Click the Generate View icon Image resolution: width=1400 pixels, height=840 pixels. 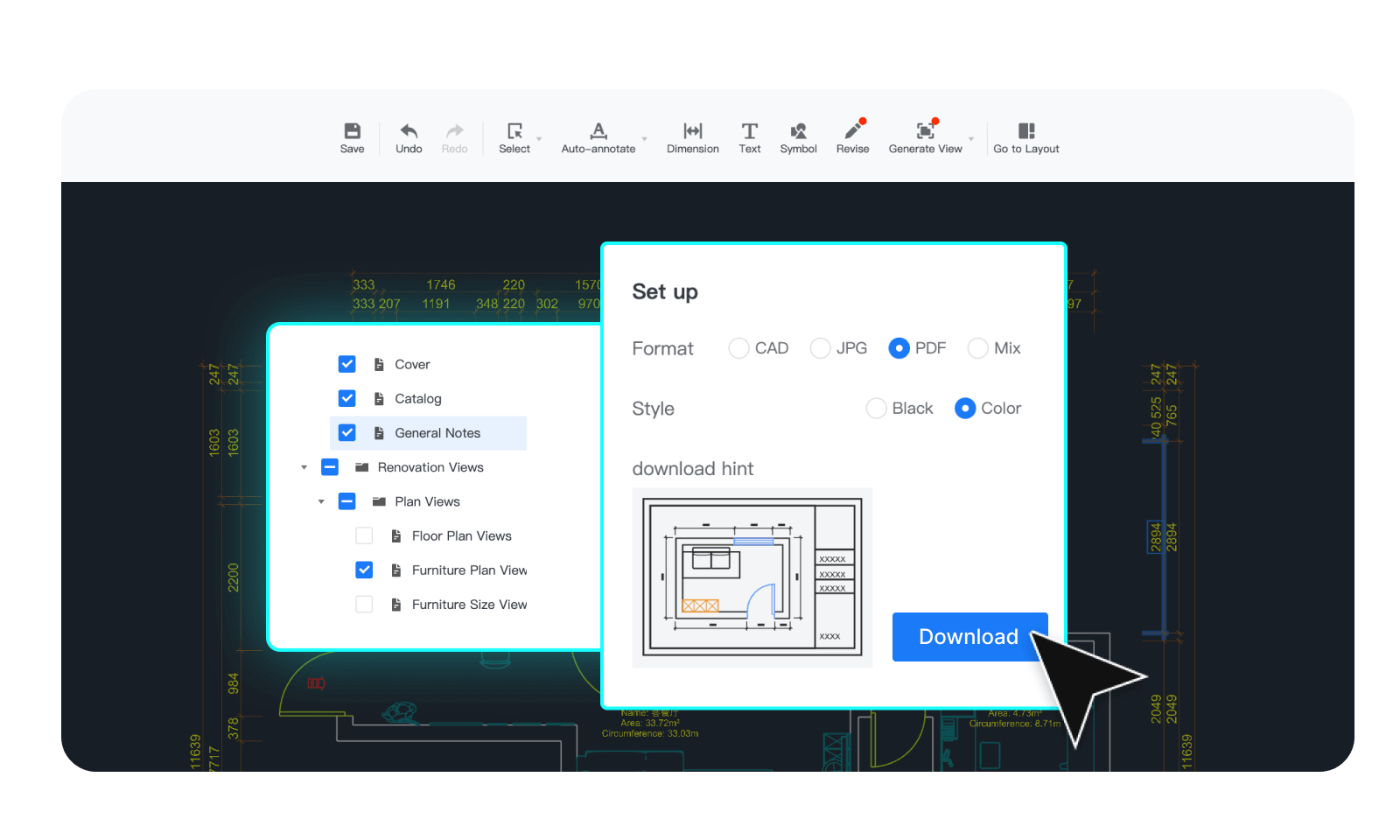click(x=926, y=129)
